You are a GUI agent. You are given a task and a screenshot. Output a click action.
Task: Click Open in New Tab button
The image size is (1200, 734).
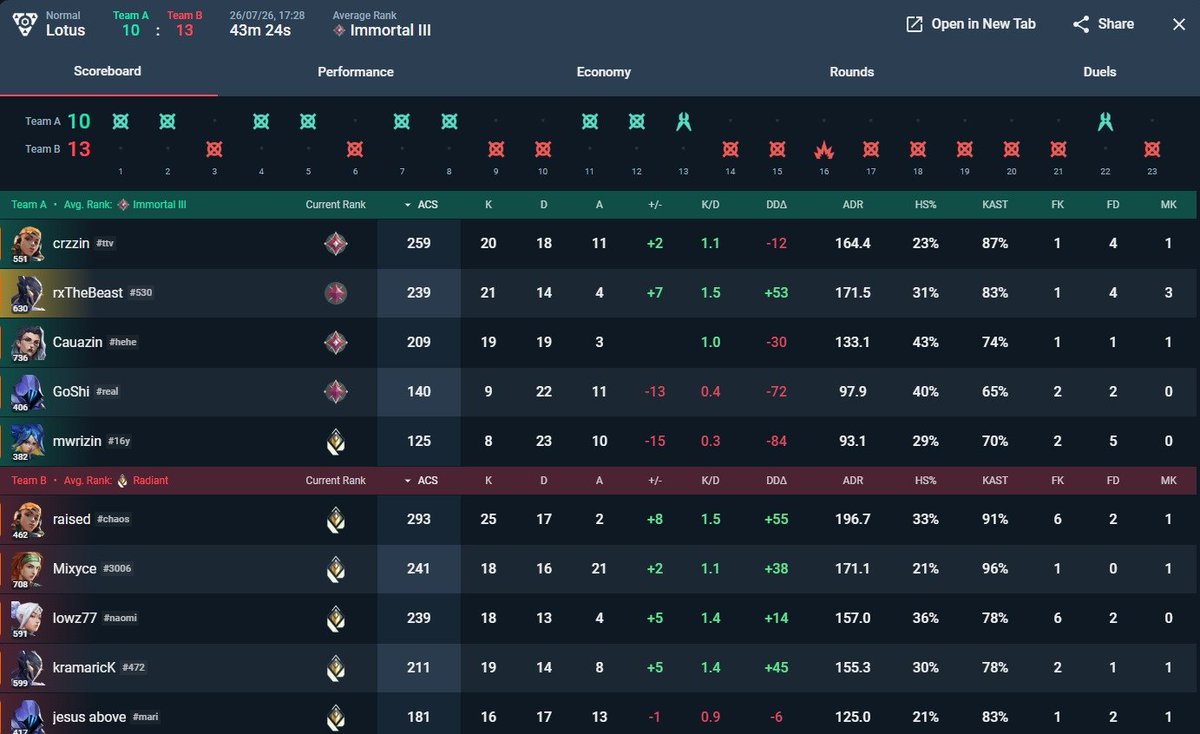(x=970, y=24)
